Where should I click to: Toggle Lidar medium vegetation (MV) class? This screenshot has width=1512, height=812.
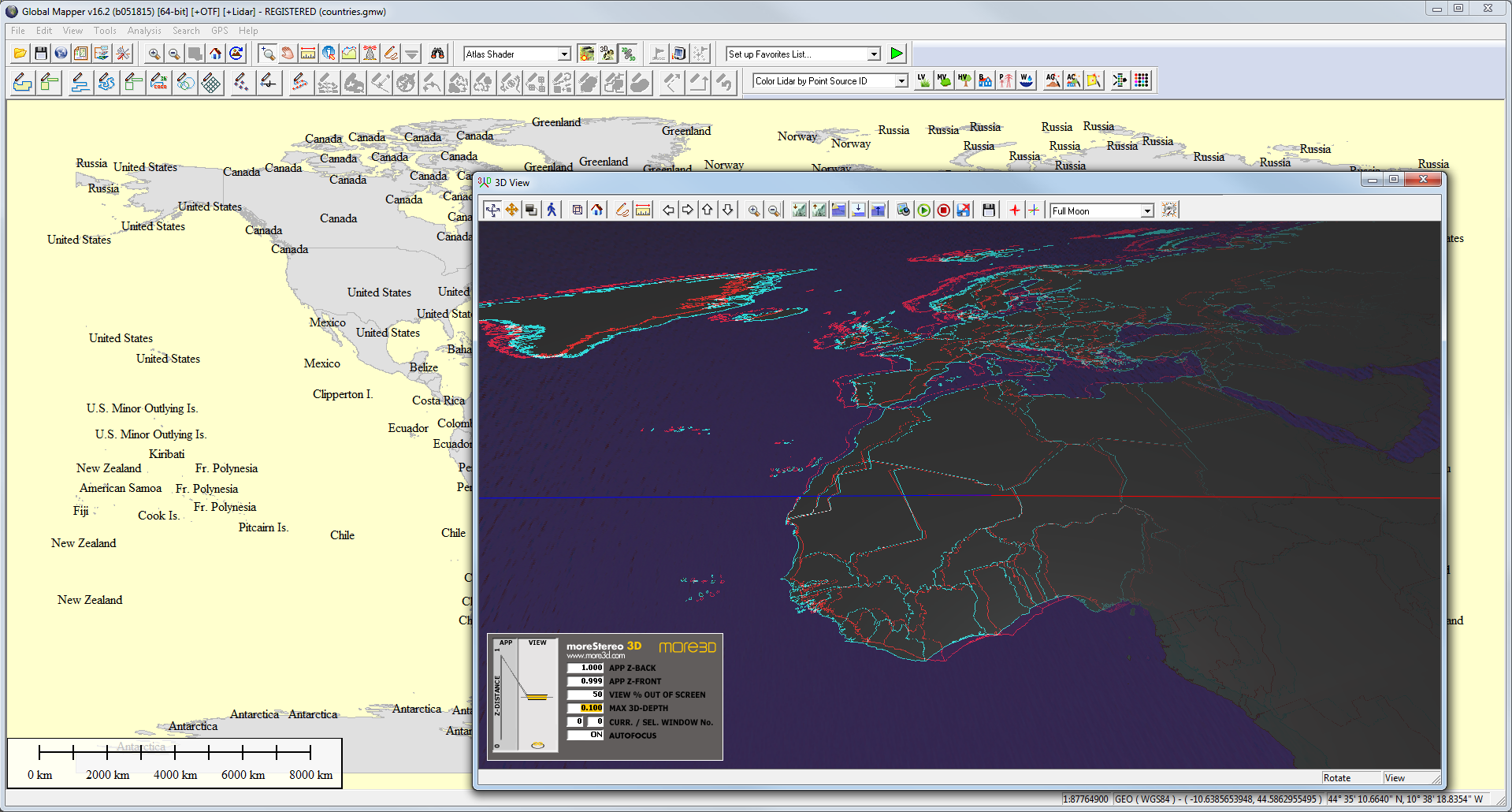tap(944, 80)
